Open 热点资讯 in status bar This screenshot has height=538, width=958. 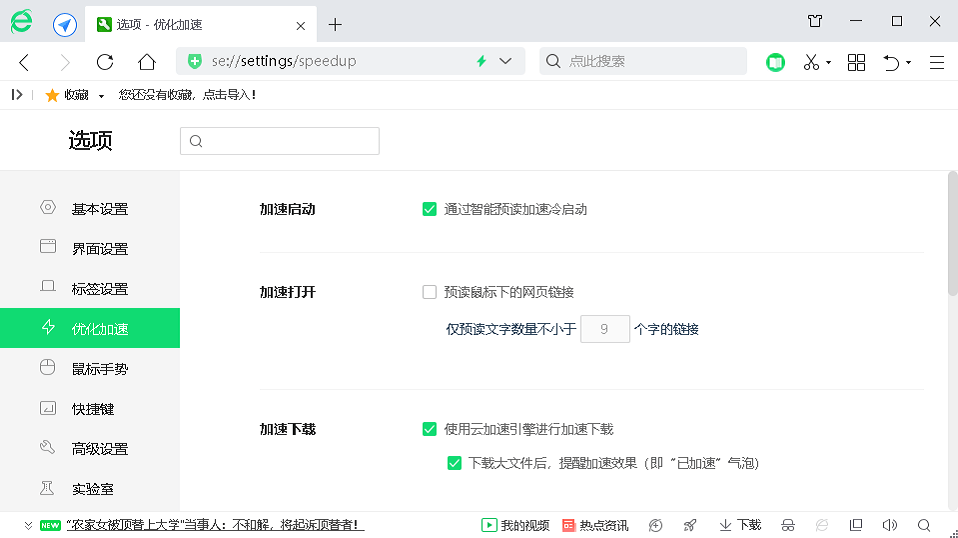click(595, 525)
